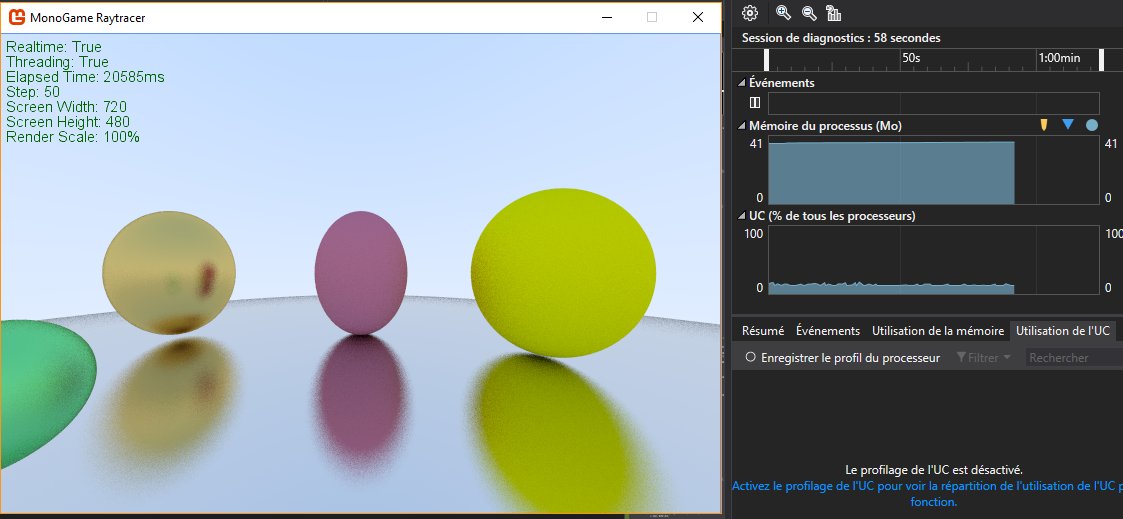This screenshot has height=519, width=1123.
Task: Open the Utilisation de la mémoire tab
Action: point(938,331)
